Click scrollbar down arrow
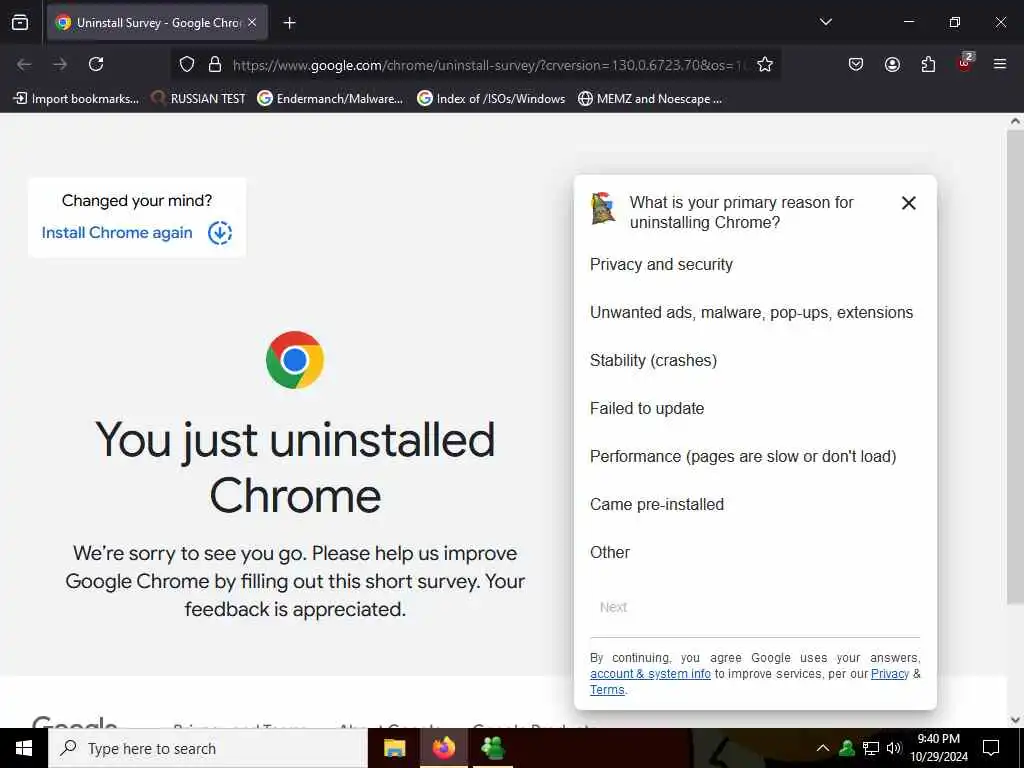This screenshot has height=768, width=1024. pyautogui.click(x=1015, y=720)
